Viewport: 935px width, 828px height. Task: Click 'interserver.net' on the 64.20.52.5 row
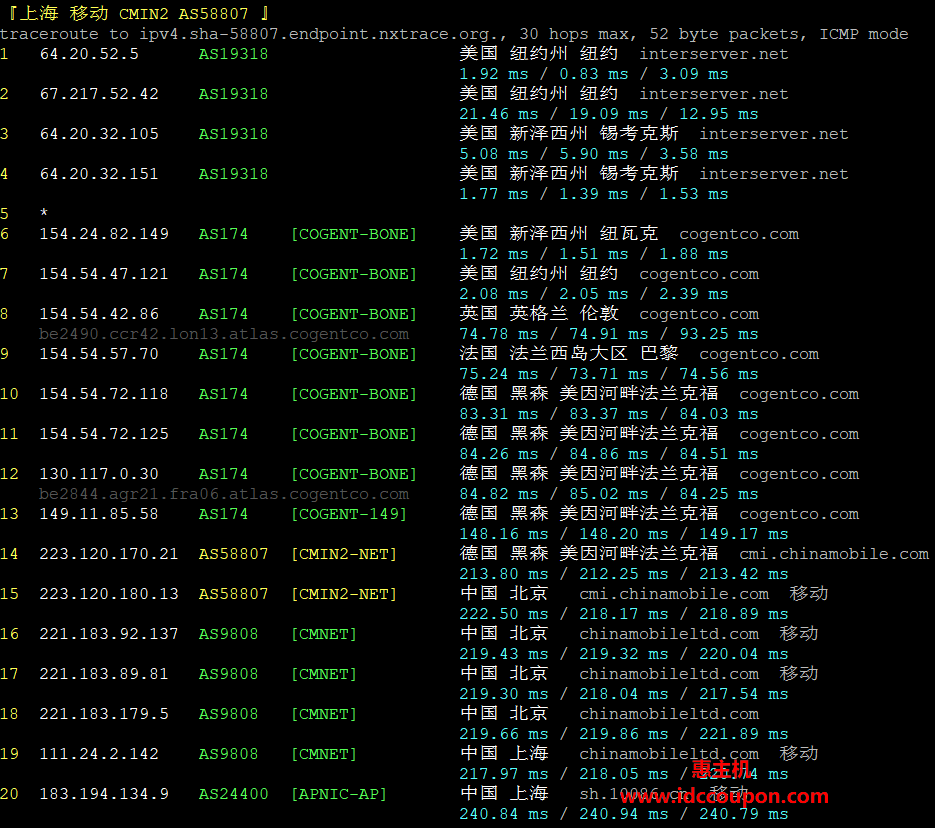(x=714, y=54)
